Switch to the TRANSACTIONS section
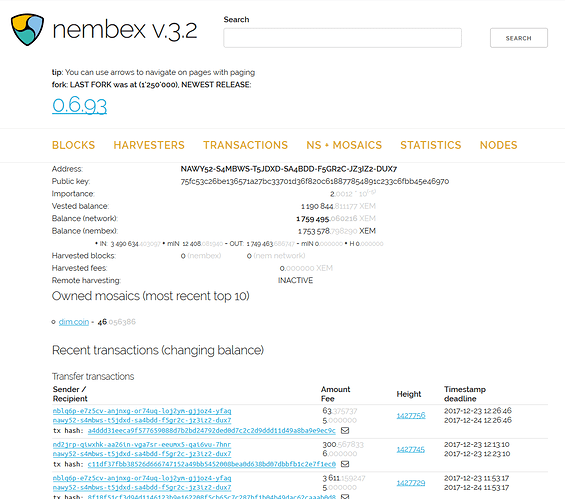The image size is (565, 499). click(x=245, y=145)
